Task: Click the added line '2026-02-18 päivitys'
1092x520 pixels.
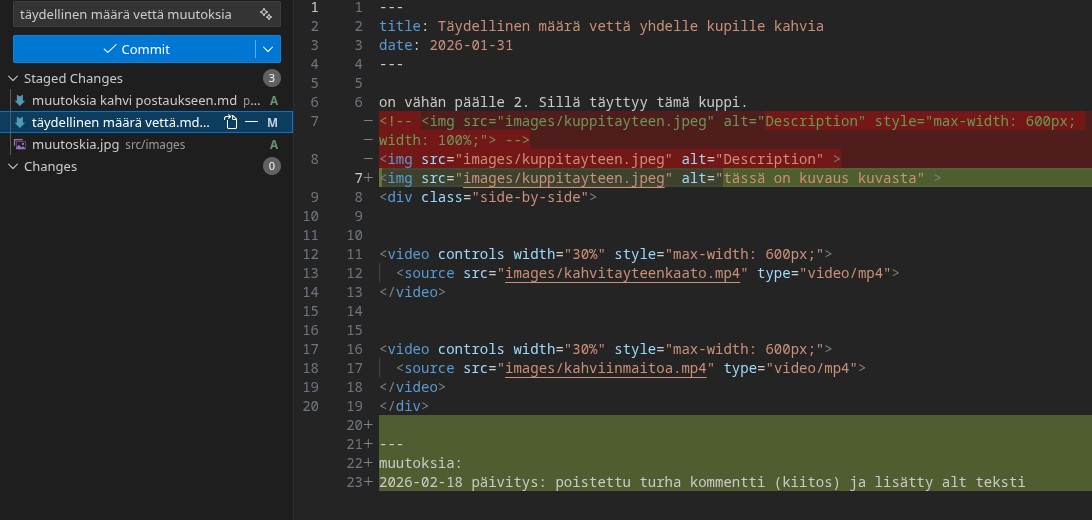Action: click(702, 482)
